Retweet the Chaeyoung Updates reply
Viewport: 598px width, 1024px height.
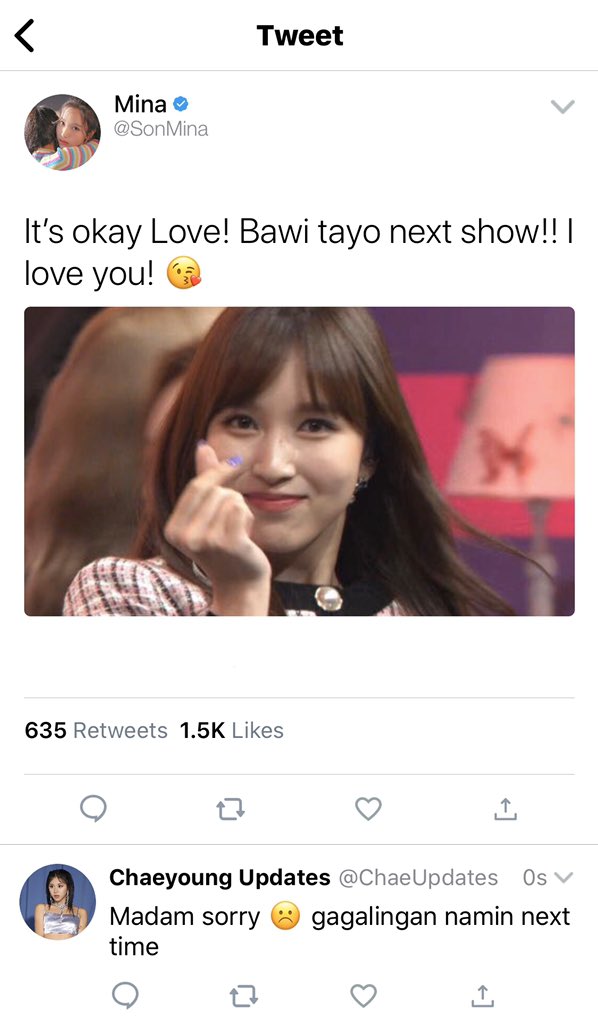click(x=244, y=997)
